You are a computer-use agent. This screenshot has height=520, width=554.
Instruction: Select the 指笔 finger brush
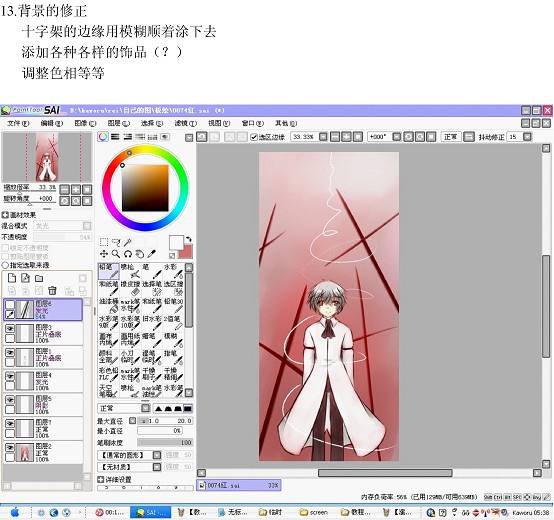(173, 358)
